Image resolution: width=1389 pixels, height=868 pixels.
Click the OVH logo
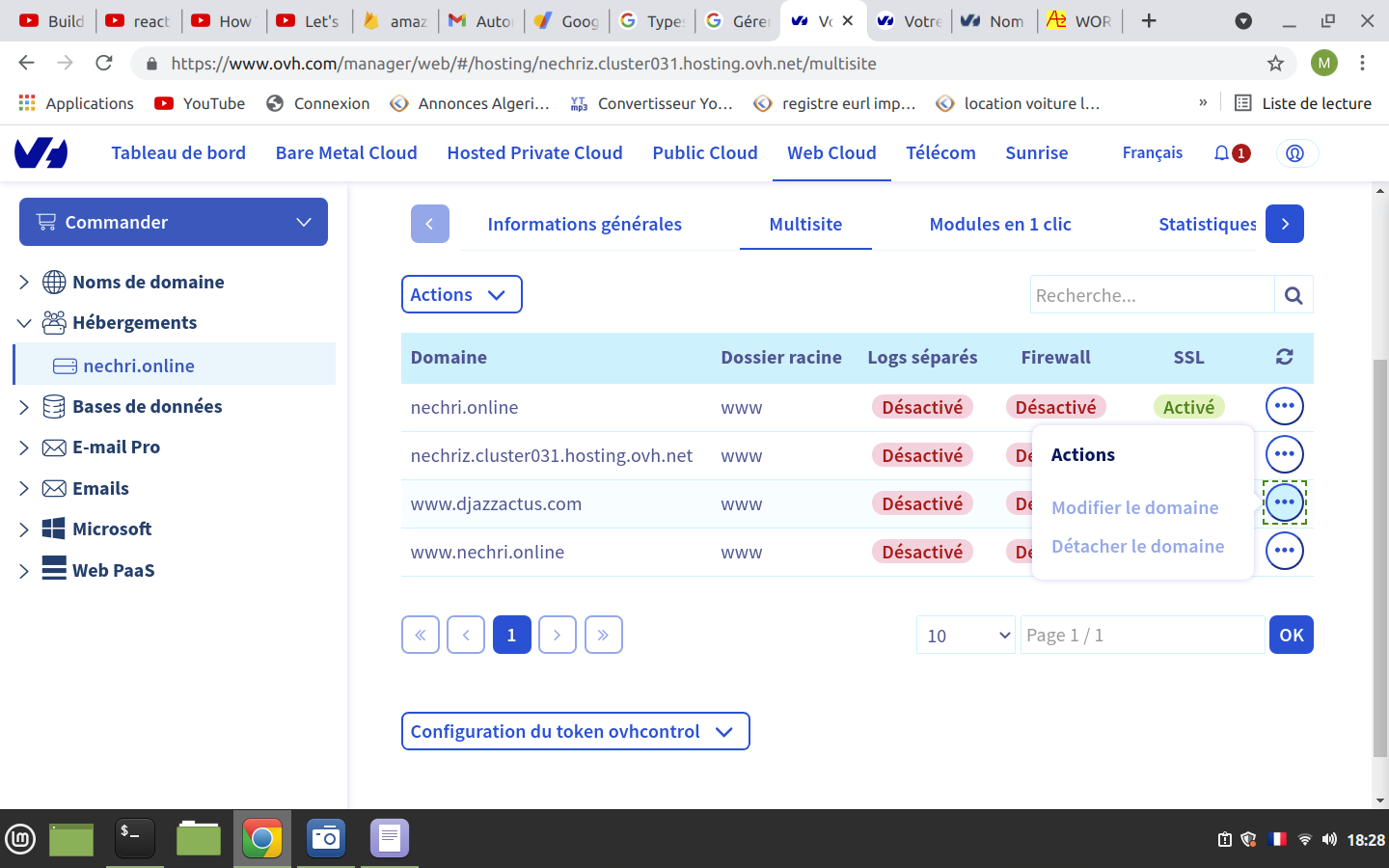click(x=41, y=153)
